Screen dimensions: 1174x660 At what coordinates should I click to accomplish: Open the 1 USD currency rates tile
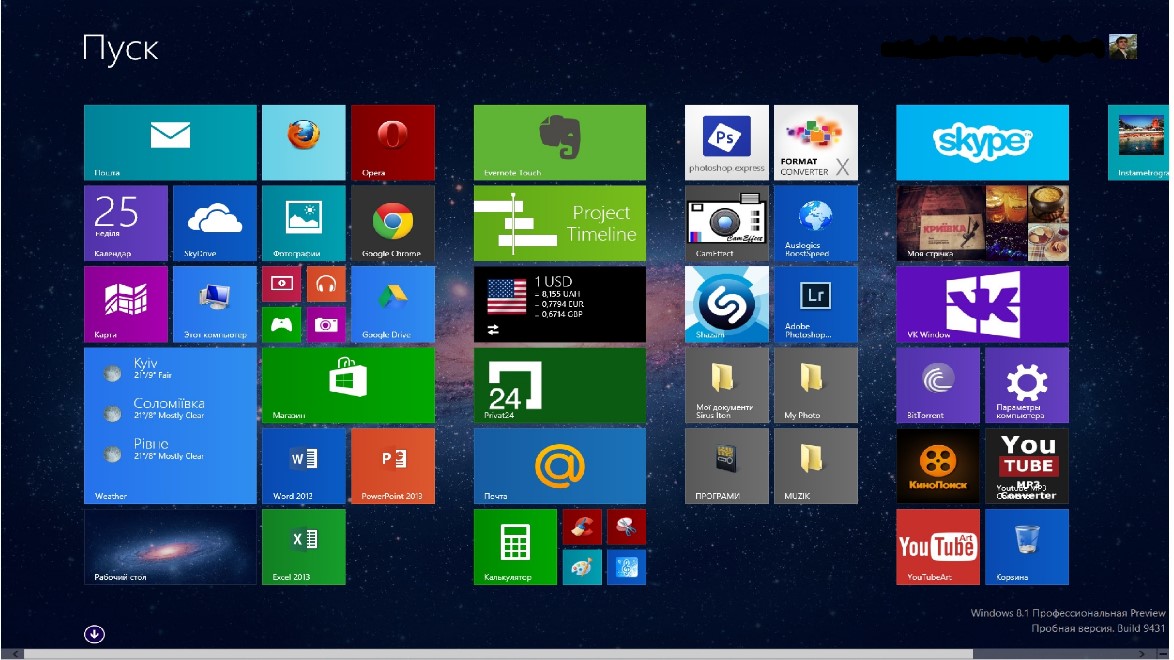559,304
